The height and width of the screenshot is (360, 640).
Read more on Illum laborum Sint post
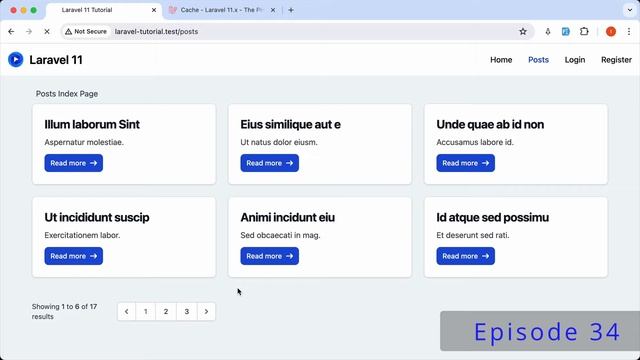click(x=73, y=163)
